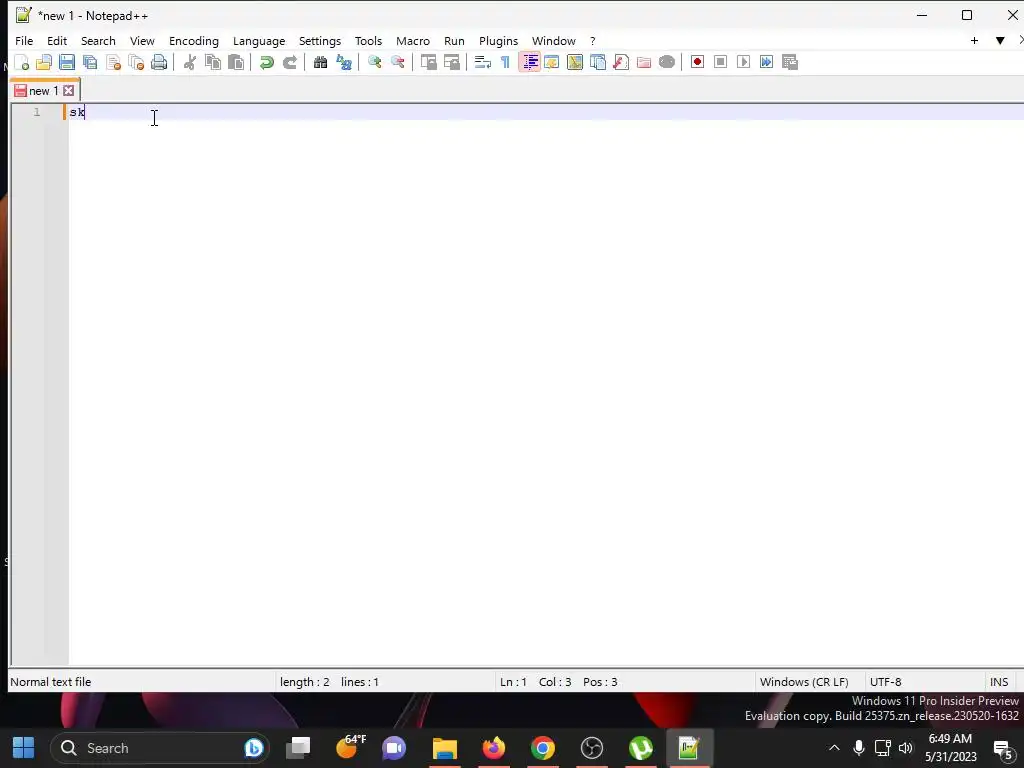Show hidden tray icons chevron
The image size is (1024, 768).
(x=834, y=748)
